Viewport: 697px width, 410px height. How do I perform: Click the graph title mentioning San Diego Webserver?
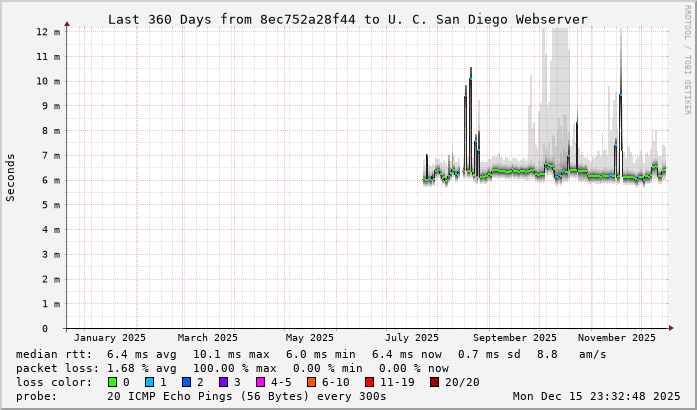(x=347, y=19)
